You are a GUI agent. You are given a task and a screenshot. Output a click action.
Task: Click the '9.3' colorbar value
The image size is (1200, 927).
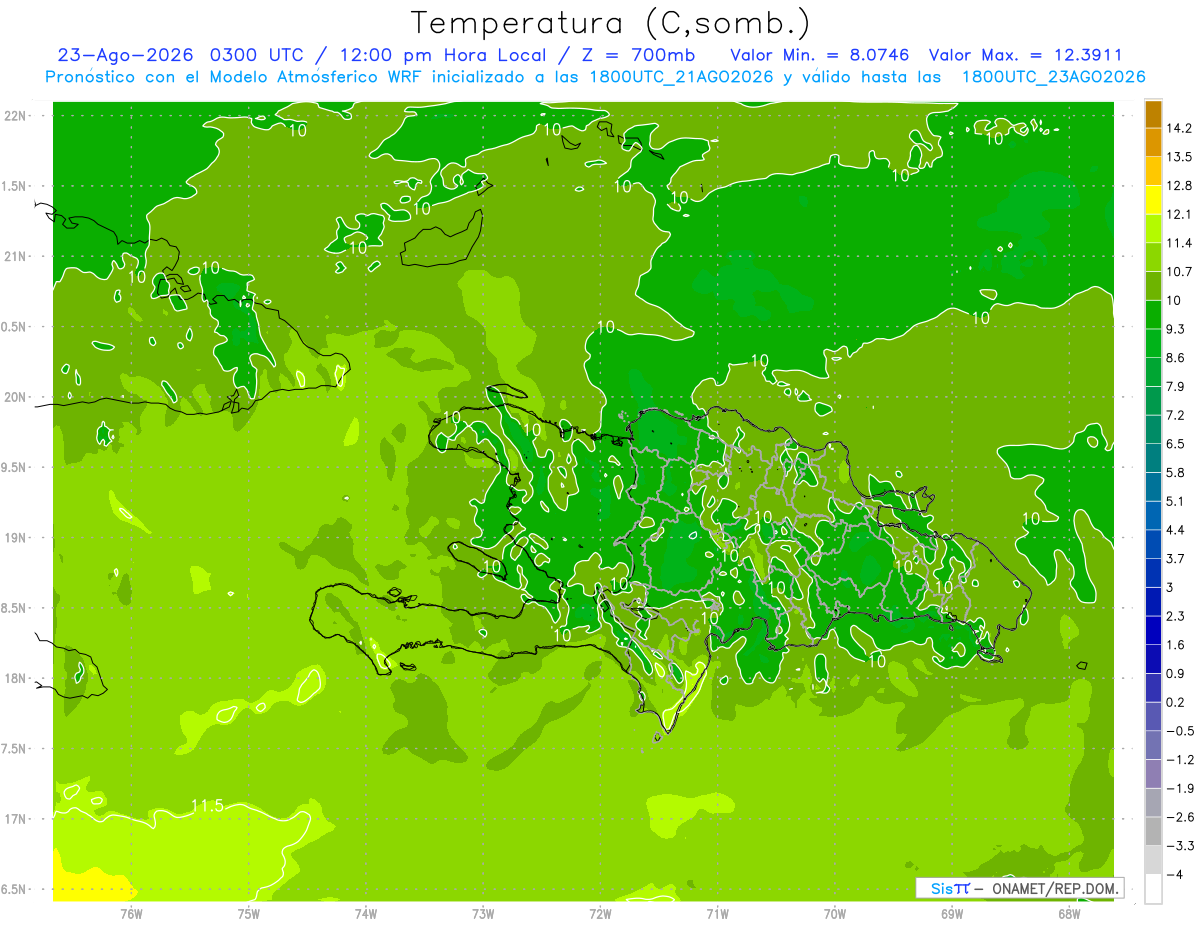1175,329
